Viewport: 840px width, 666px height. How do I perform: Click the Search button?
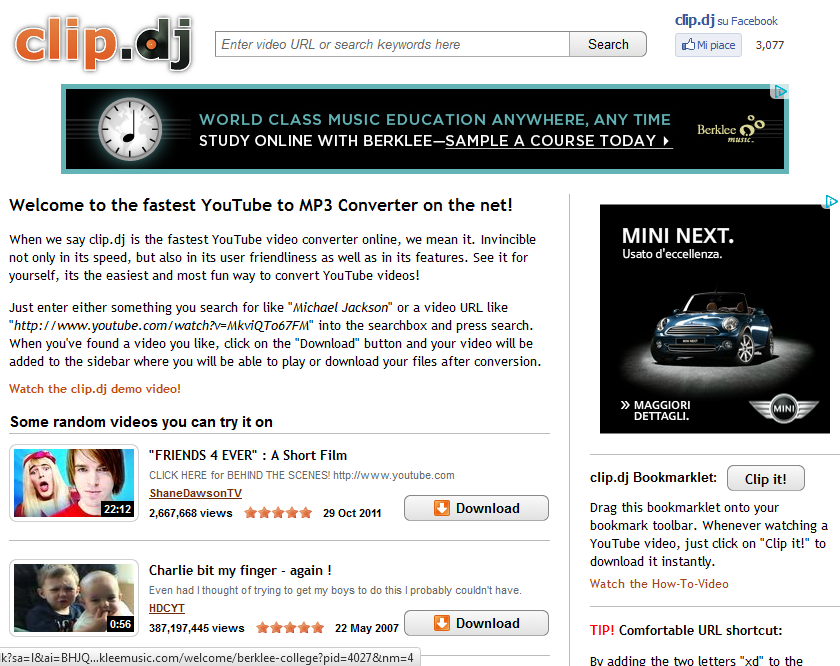coord(608,44)
